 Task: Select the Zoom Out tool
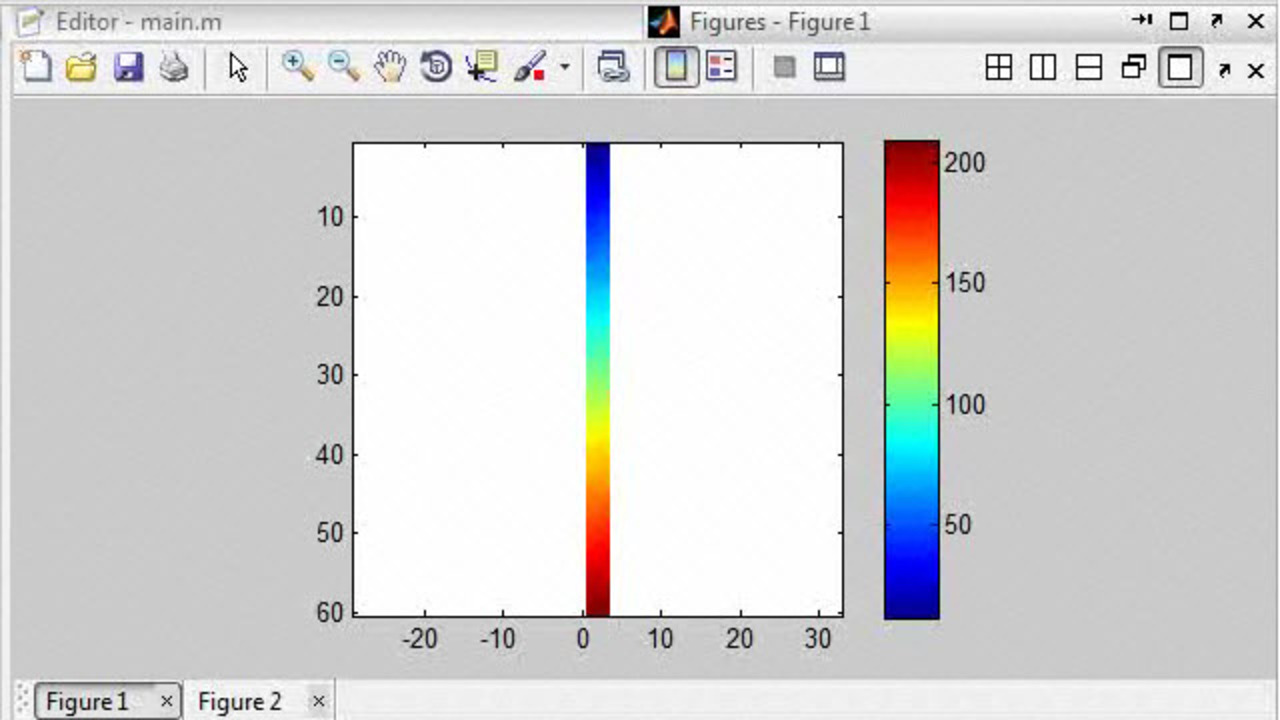click(x=343, y=67)
